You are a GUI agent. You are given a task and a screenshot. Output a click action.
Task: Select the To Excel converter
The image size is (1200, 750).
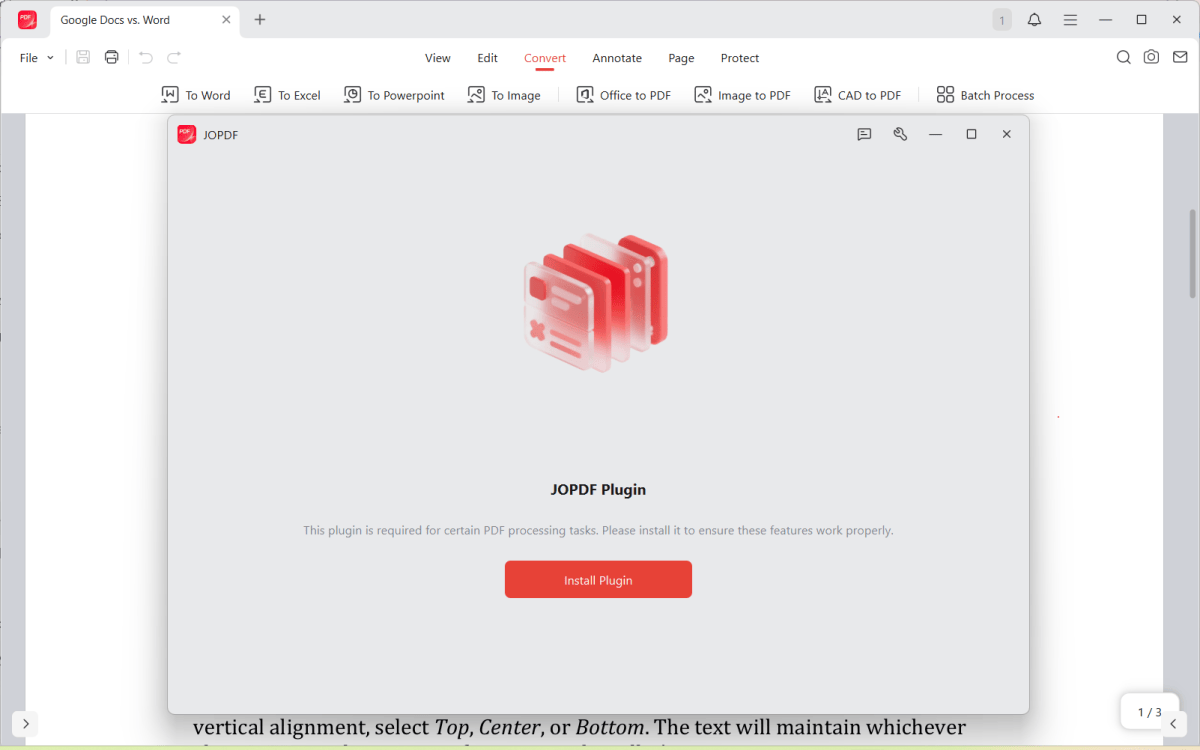click(x=288, y=95)
